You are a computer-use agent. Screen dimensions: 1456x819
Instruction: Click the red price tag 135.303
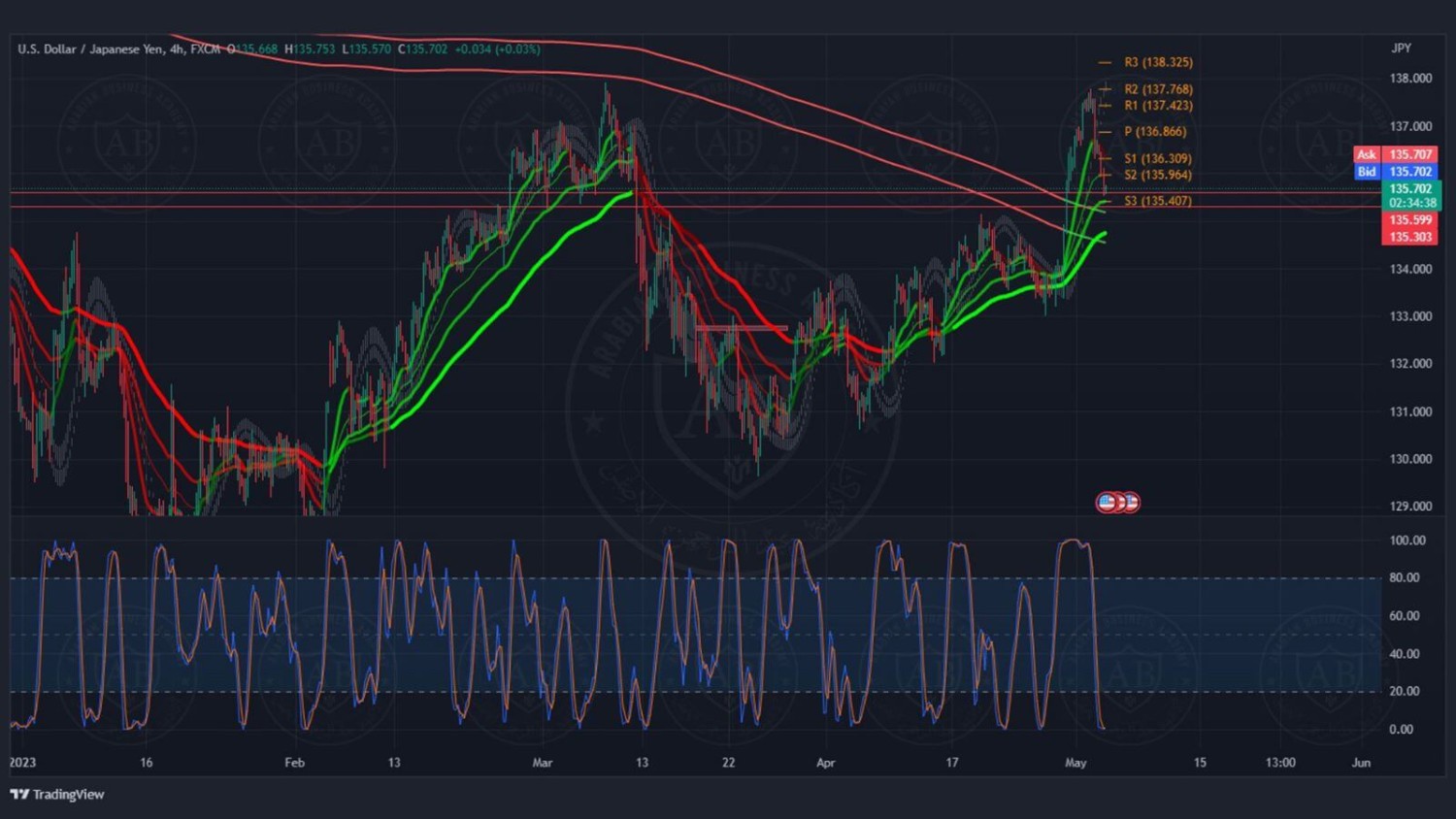click(1410, 238)
